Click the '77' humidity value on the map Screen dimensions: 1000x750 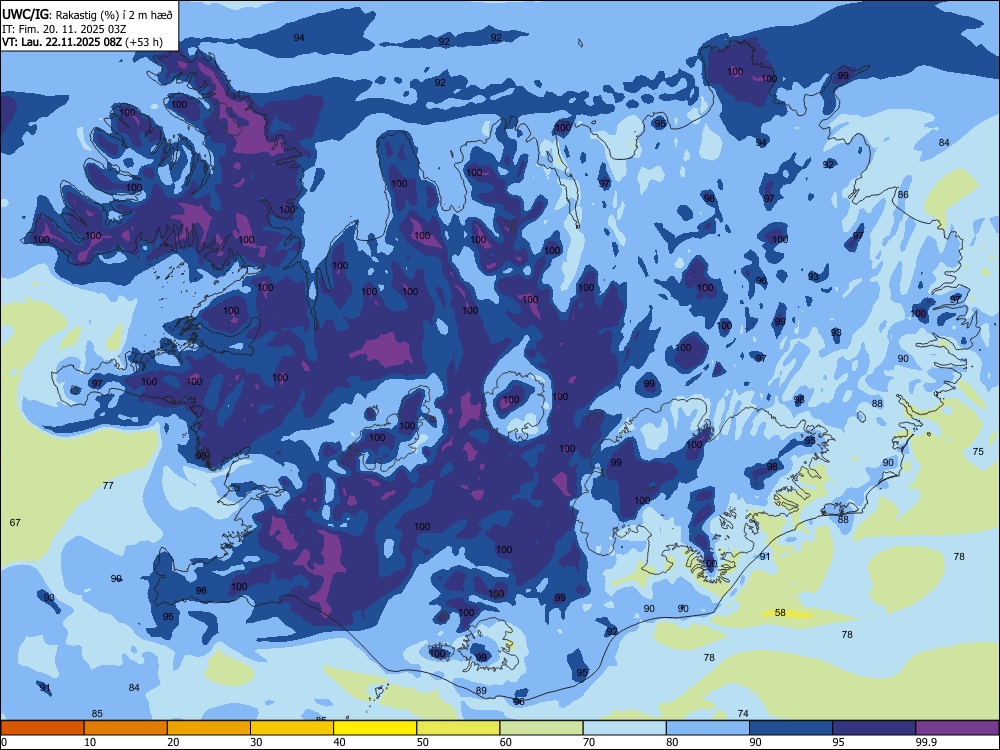108,485
